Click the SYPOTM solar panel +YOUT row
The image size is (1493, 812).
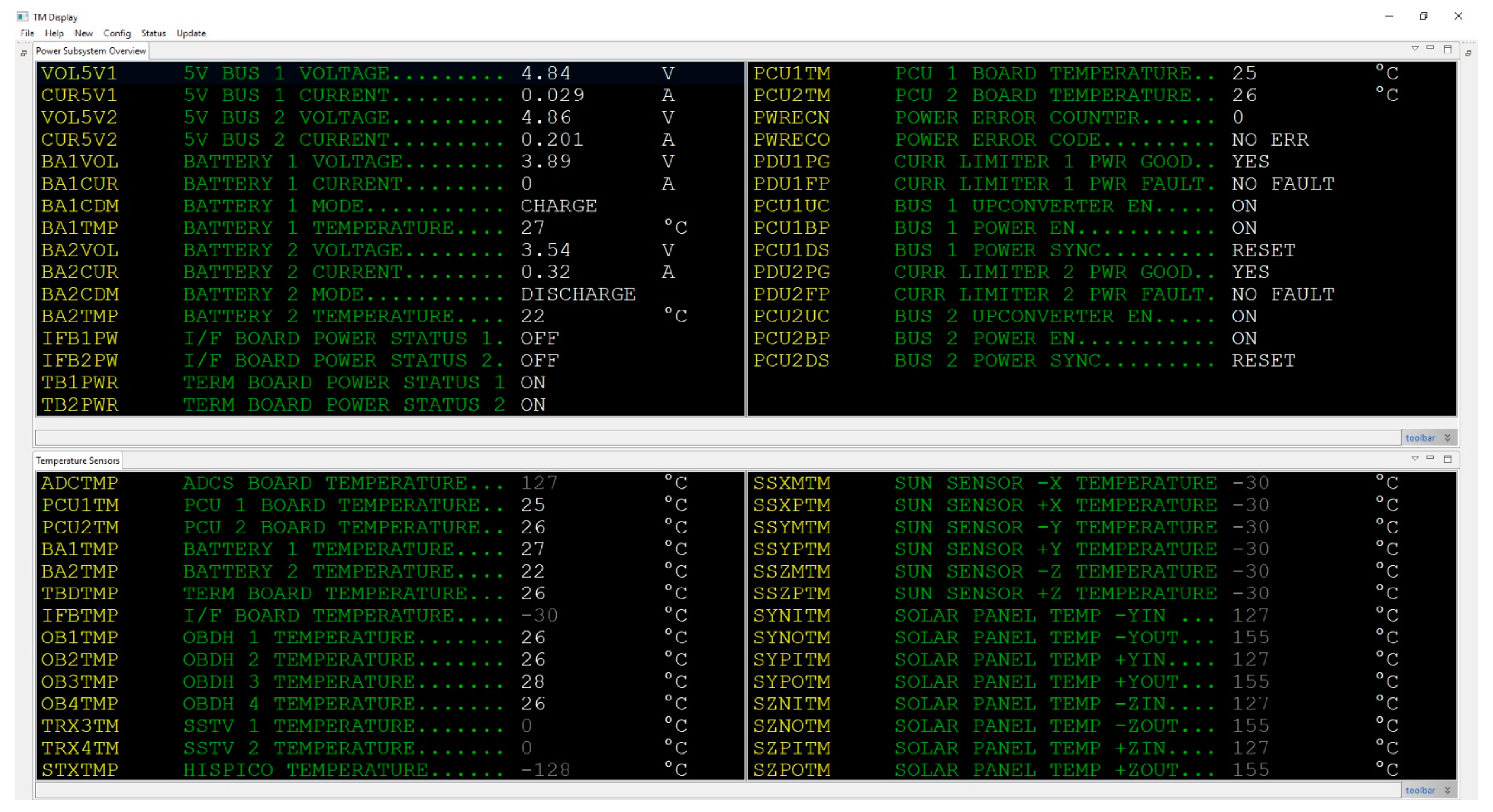[1102, 682]
